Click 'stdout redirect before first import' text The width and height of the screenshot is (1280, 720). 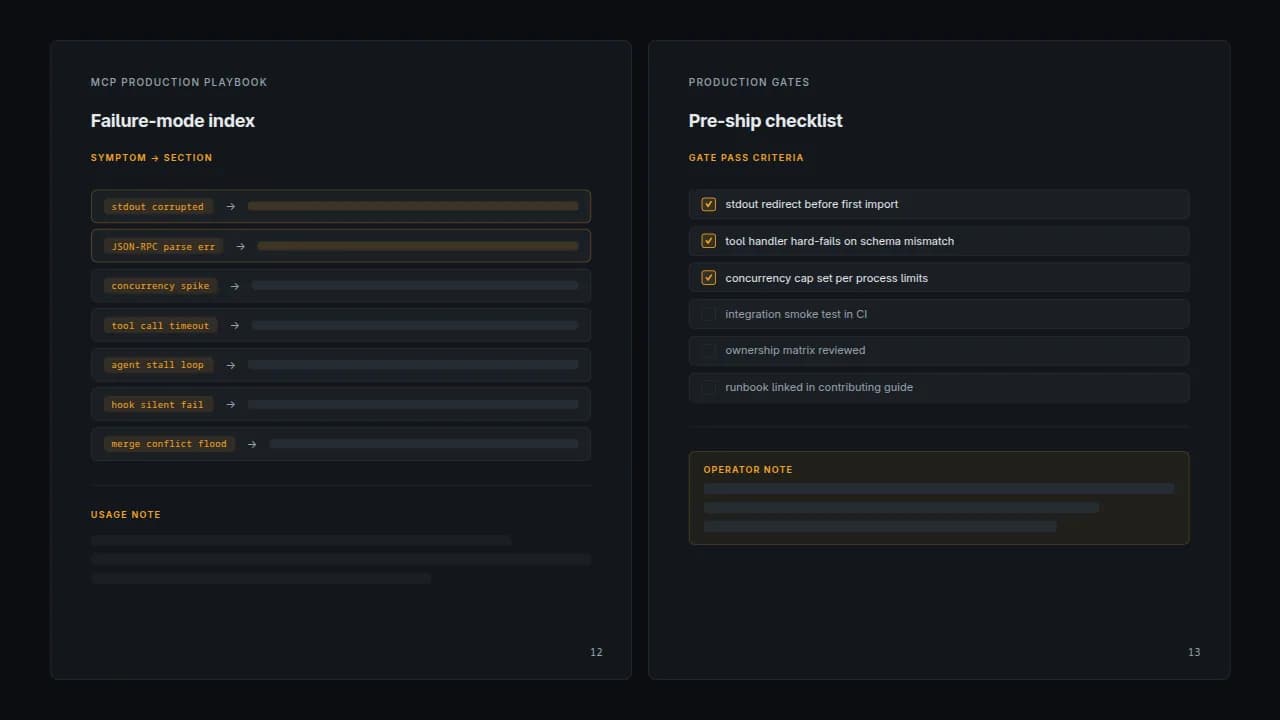point(812,204)
